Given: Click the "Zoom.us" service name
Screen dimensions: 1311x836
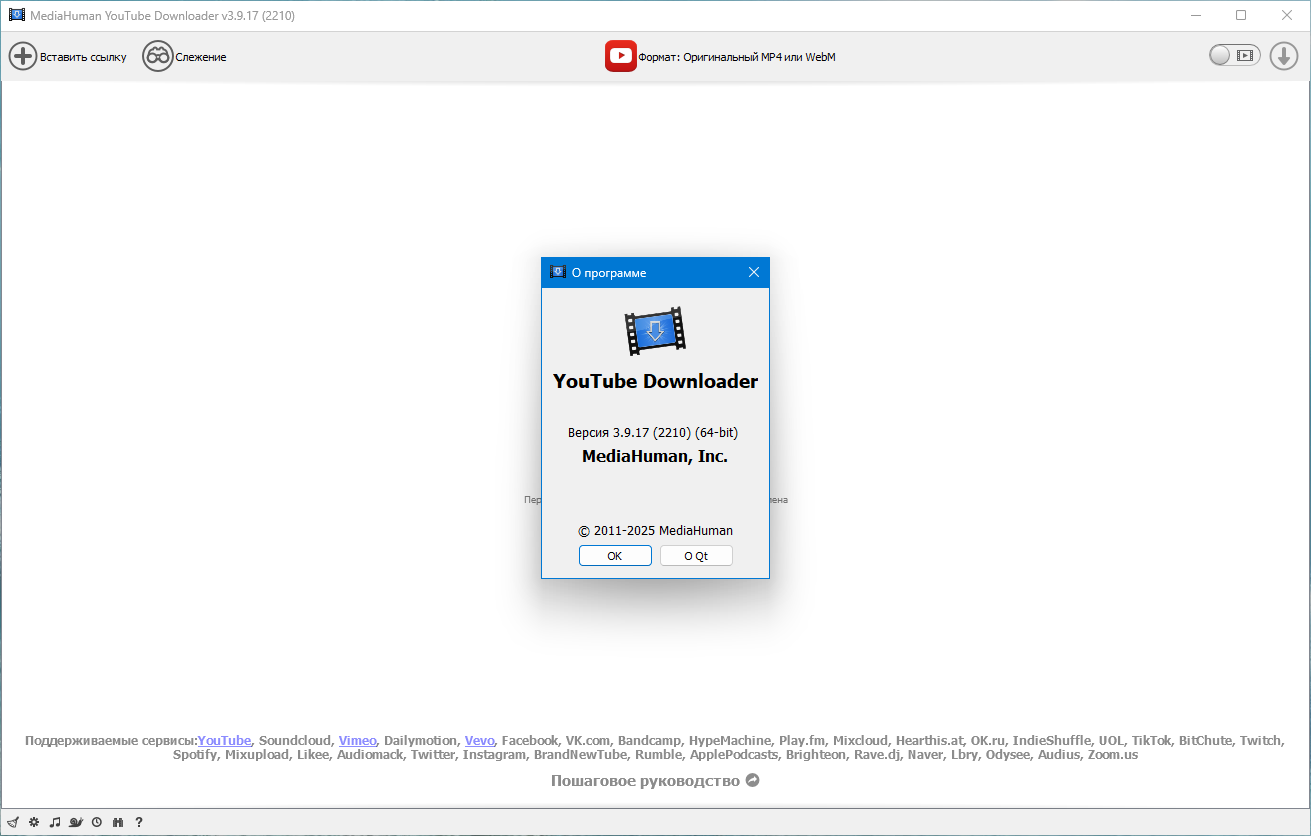Looking at the screenshot, I should pos(1113,754).
